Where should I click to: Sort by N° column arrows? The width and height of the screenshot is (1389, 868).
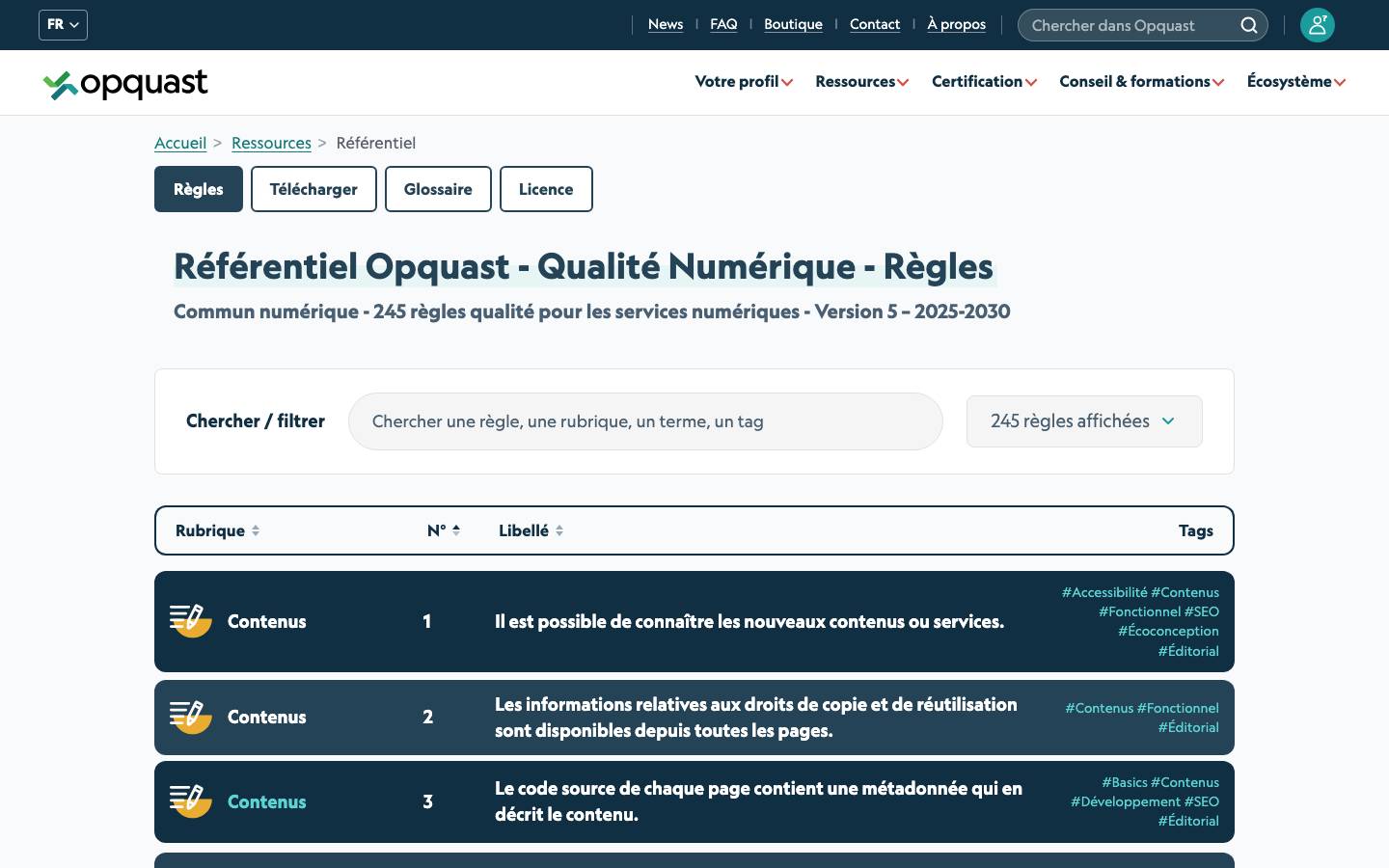[456, 530]
